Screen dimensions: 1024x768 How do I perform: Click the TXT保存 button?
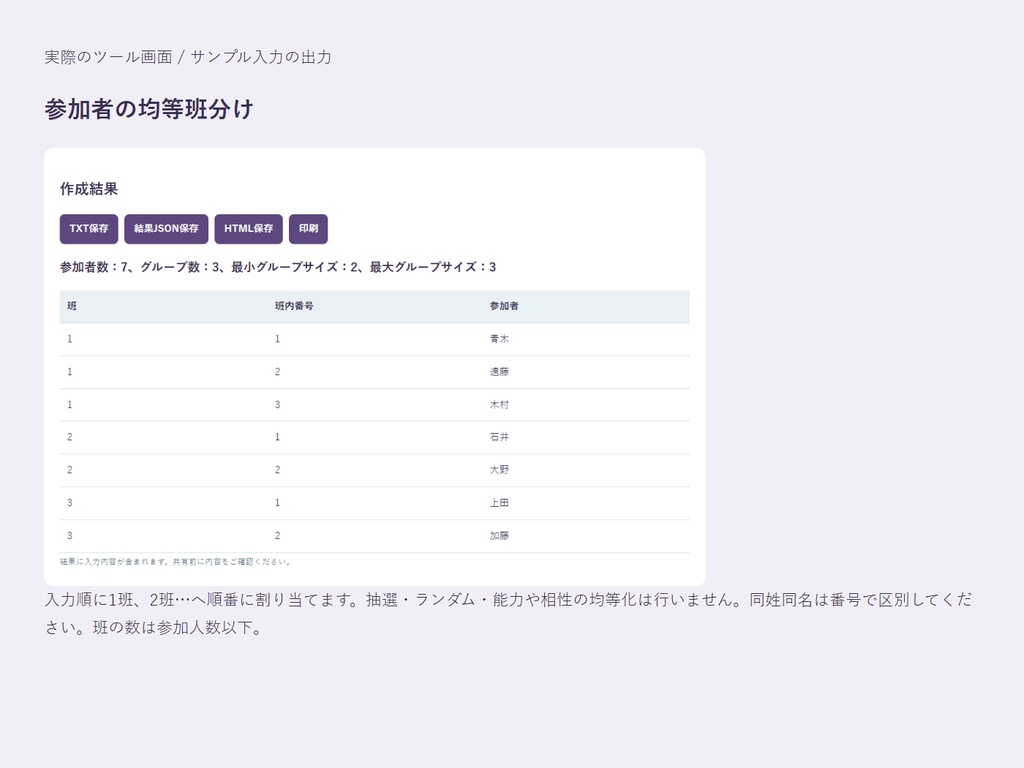89,229
